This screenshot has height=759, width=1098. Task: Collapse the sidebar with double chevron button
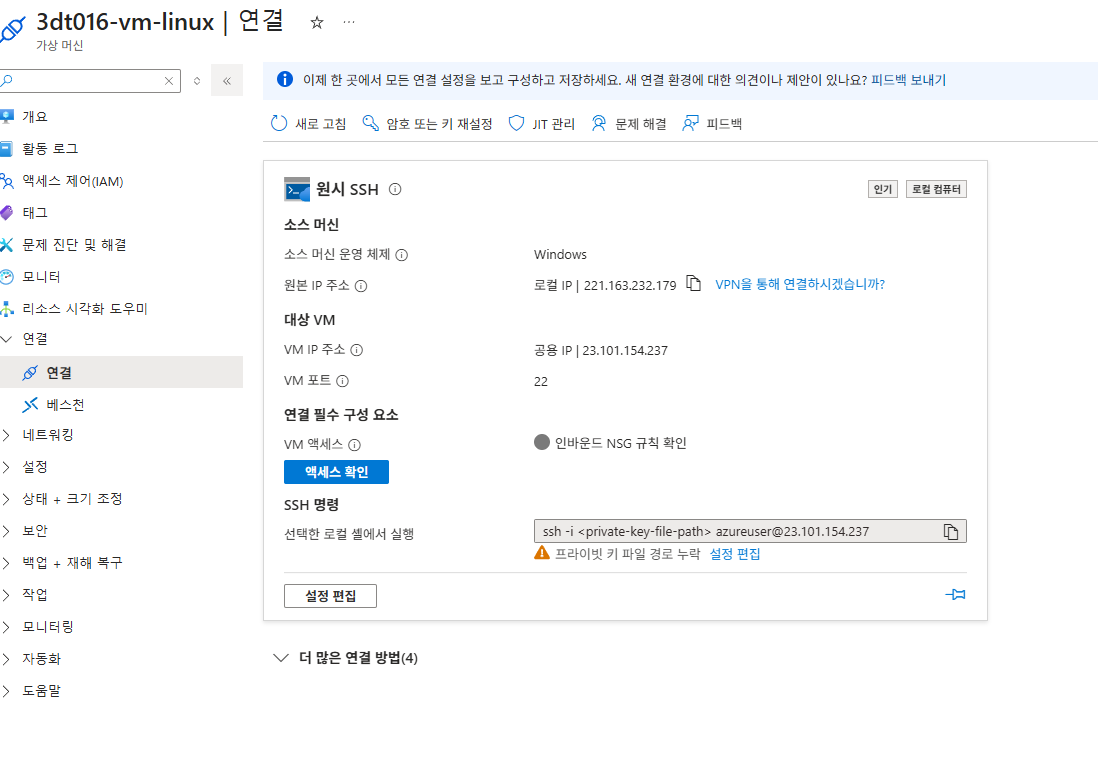[227, 81]
